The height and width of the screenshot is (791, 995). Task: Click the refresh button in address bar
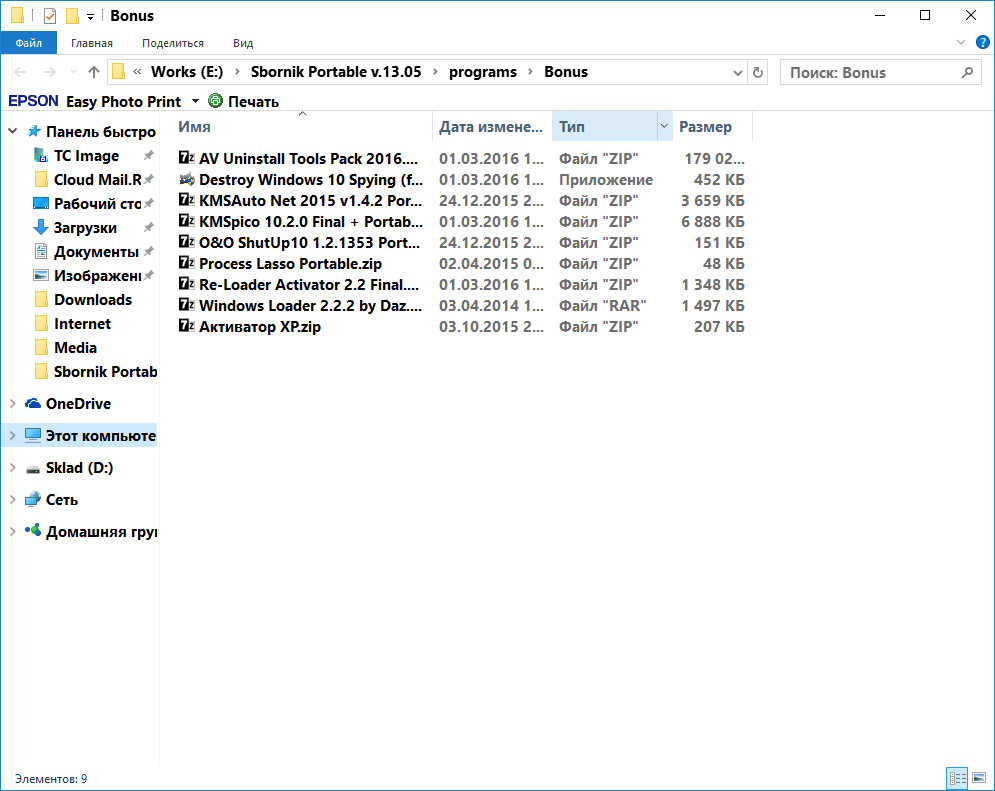pos(758,72)
